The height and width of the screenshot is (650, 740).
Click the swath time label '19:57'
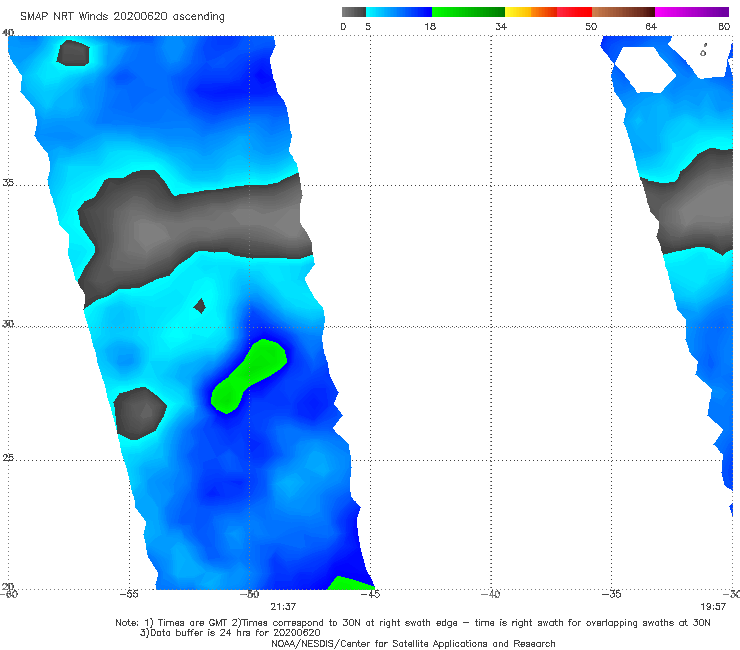[x=713, y=607]
